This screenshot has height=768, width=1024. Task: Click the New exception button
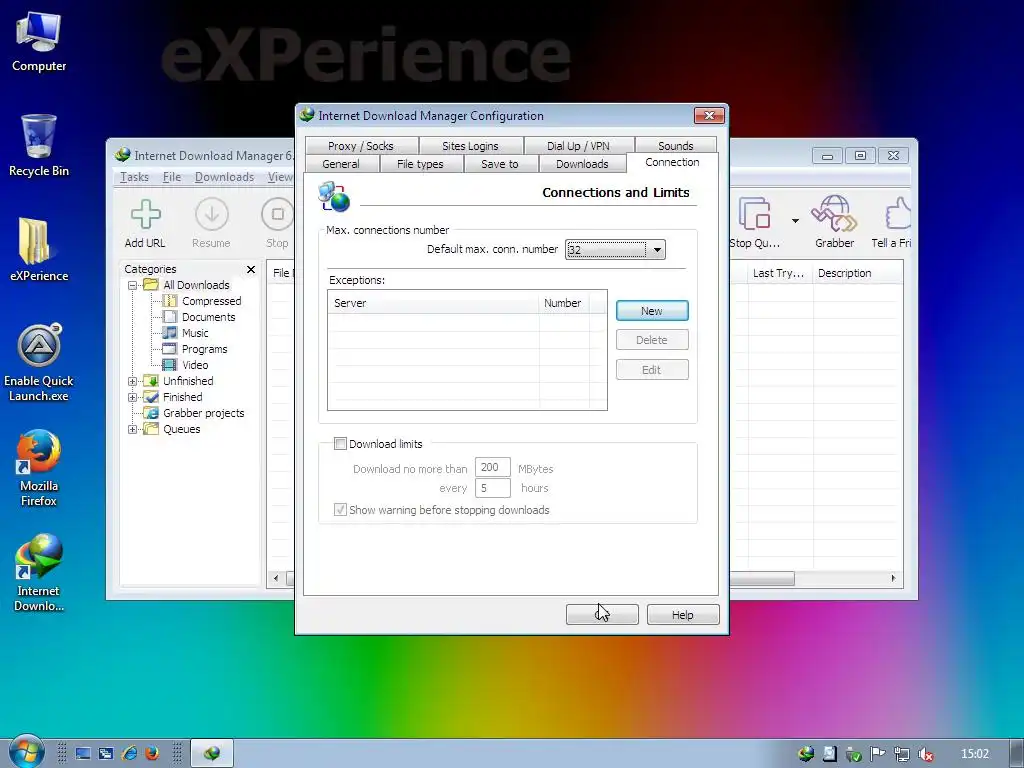tap(652, 311)
